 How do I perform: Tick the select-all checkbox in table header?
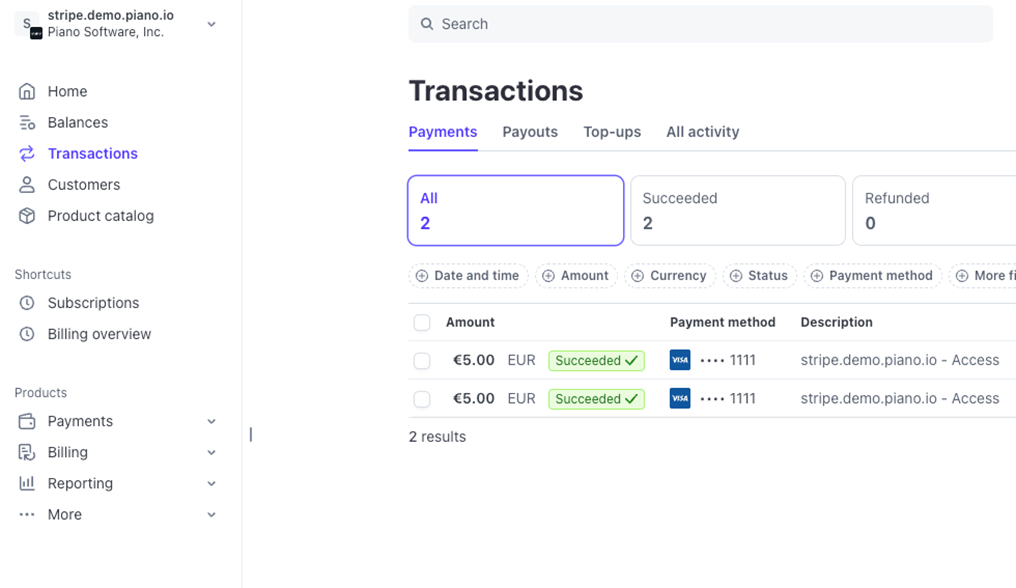click(x=422, y=322)
